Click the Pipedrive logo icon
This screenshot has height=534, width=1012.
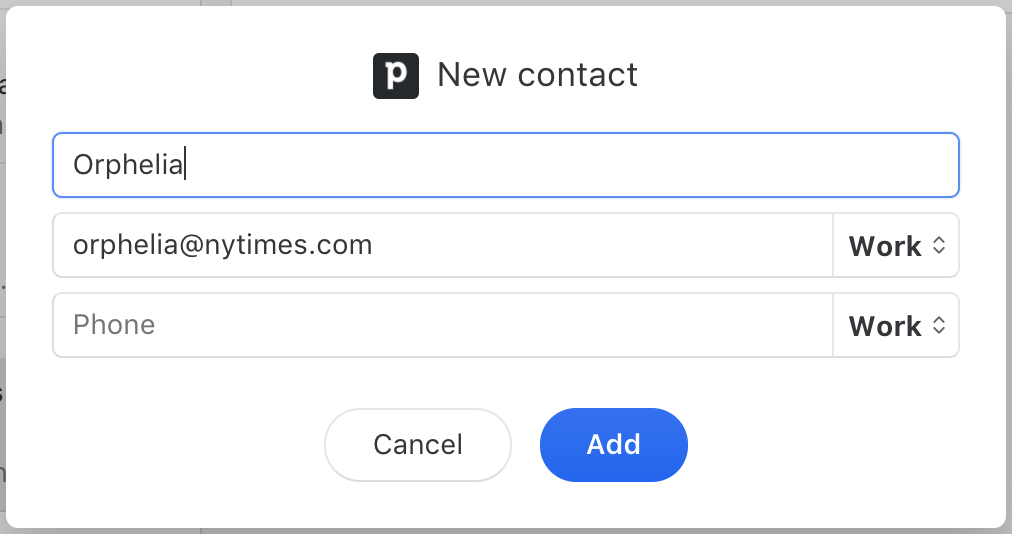point(396,76)
